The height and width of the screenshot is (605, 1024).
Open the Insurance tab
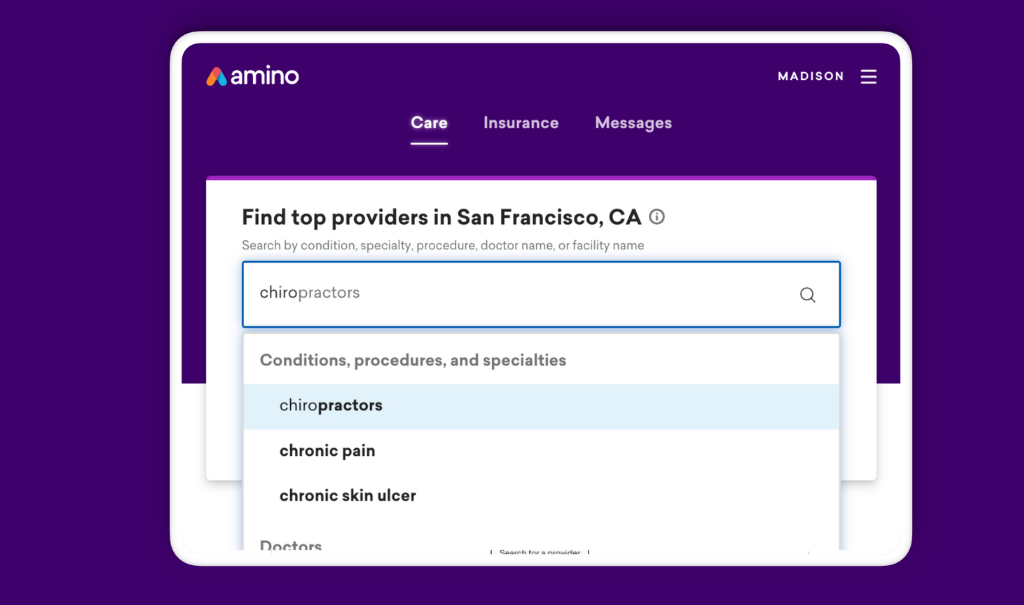521,123
